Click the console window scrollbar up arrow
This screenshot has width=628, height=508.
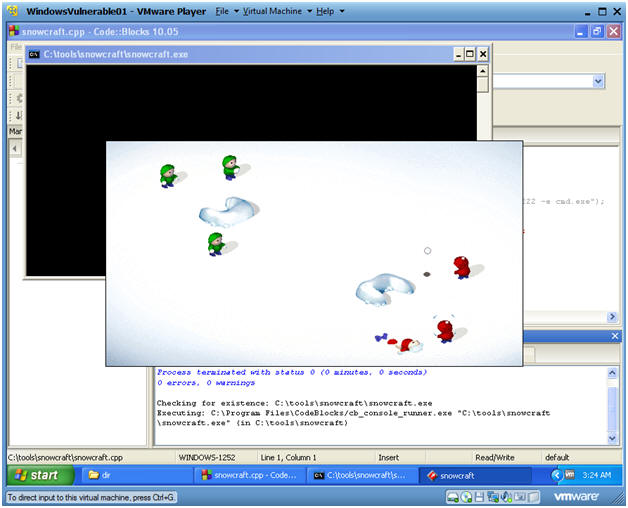point(483,71)
